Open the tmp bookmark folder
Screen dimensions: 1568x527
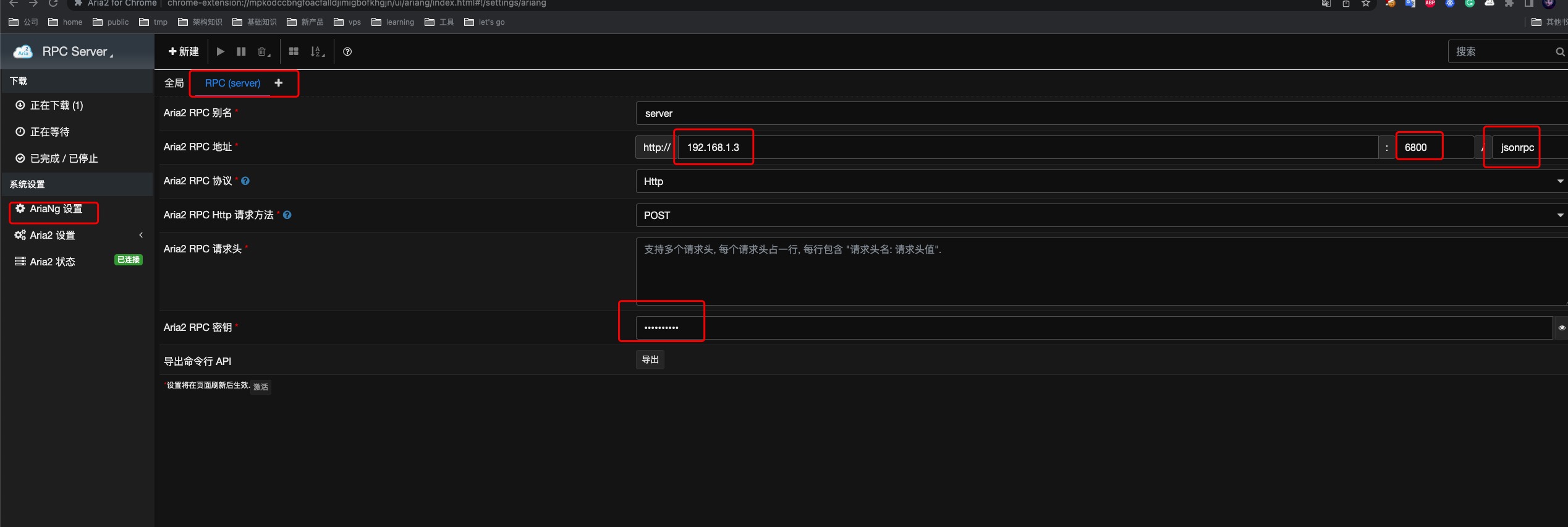(153, 22)
